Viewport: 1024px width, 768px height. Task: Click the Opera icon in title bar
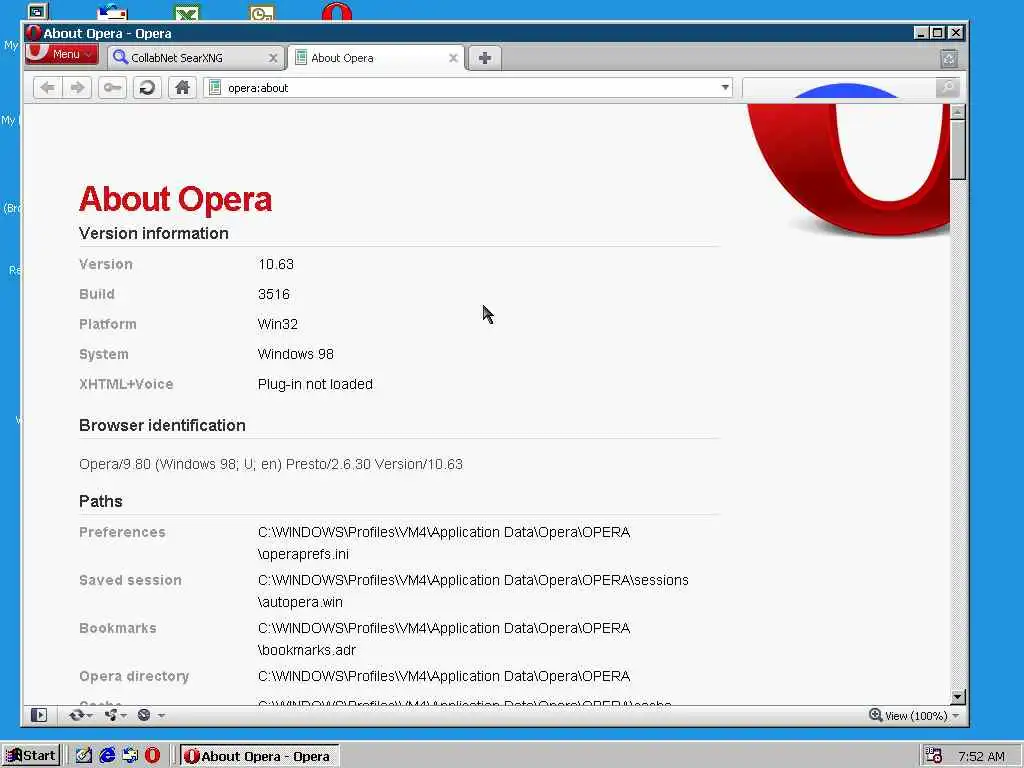coord(33,33)
